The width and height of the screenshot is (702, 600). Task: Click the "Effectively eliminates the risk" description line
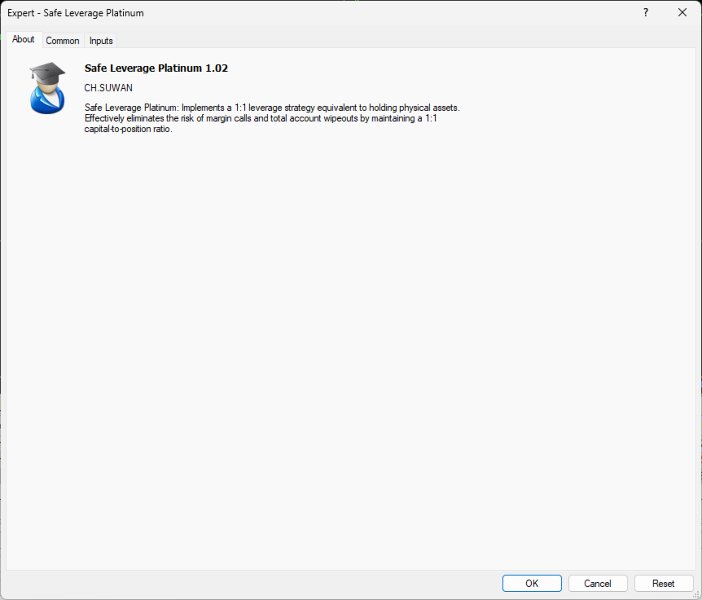tap(261, 118)
